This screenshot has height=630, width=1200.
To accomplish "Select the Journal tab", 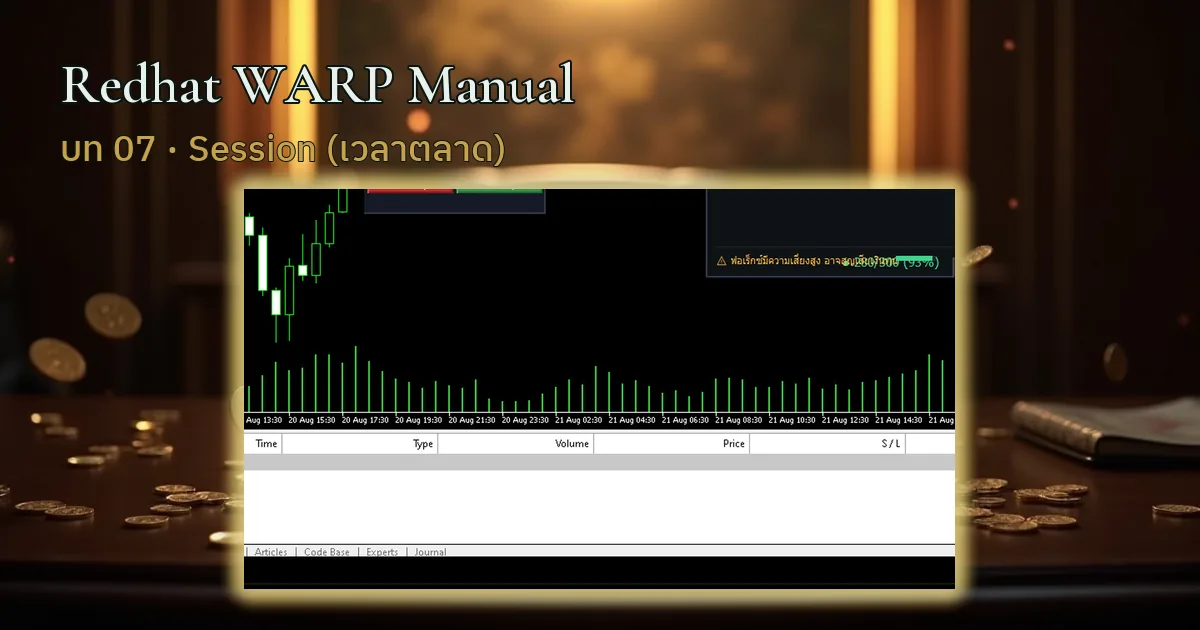I will point(430,552).
